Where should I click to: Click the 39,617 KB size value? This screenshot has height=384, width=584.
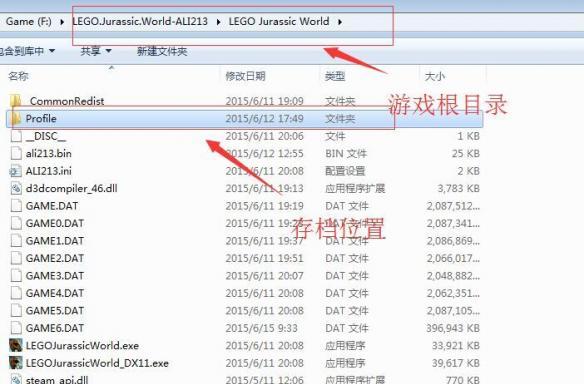[456, 363]
